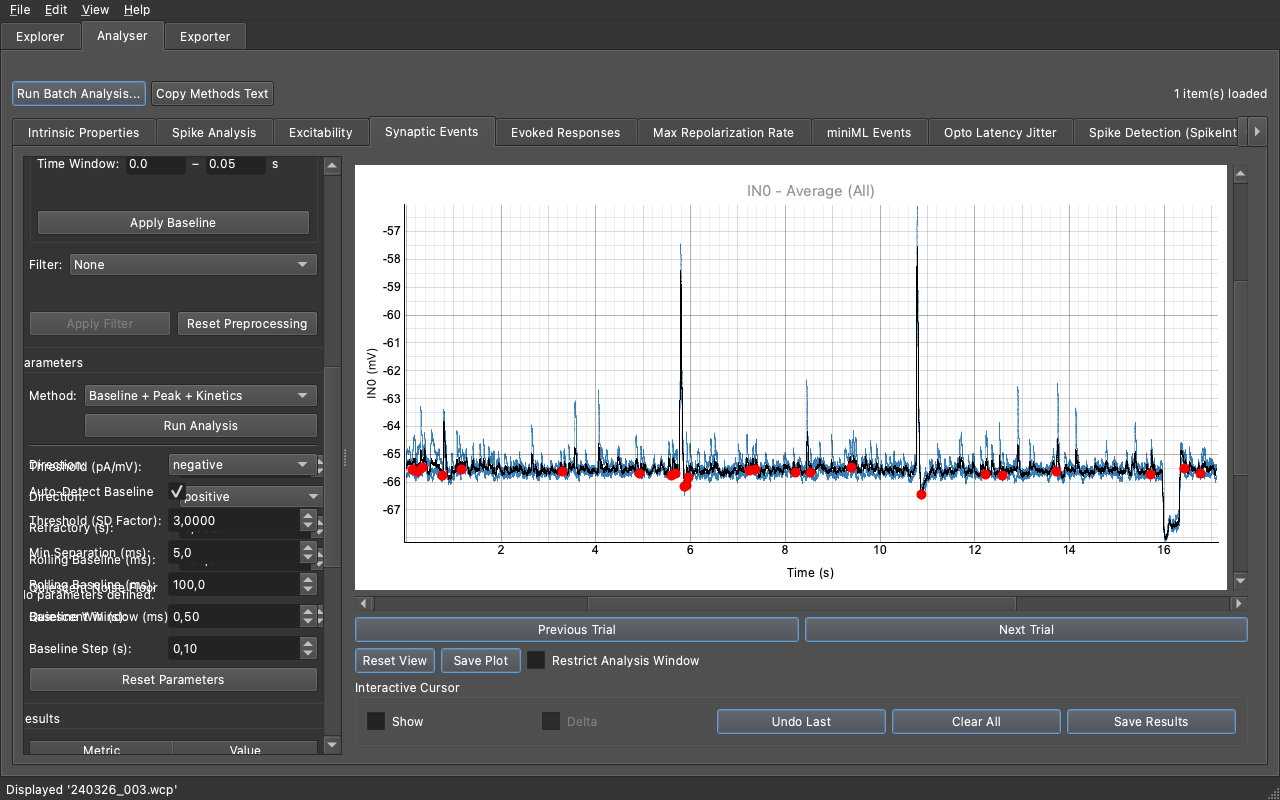This screenshot has width=1280, height=800.
Task: Click the plot horizontal scrollbar right arrow
Action: coord(1240,604)
